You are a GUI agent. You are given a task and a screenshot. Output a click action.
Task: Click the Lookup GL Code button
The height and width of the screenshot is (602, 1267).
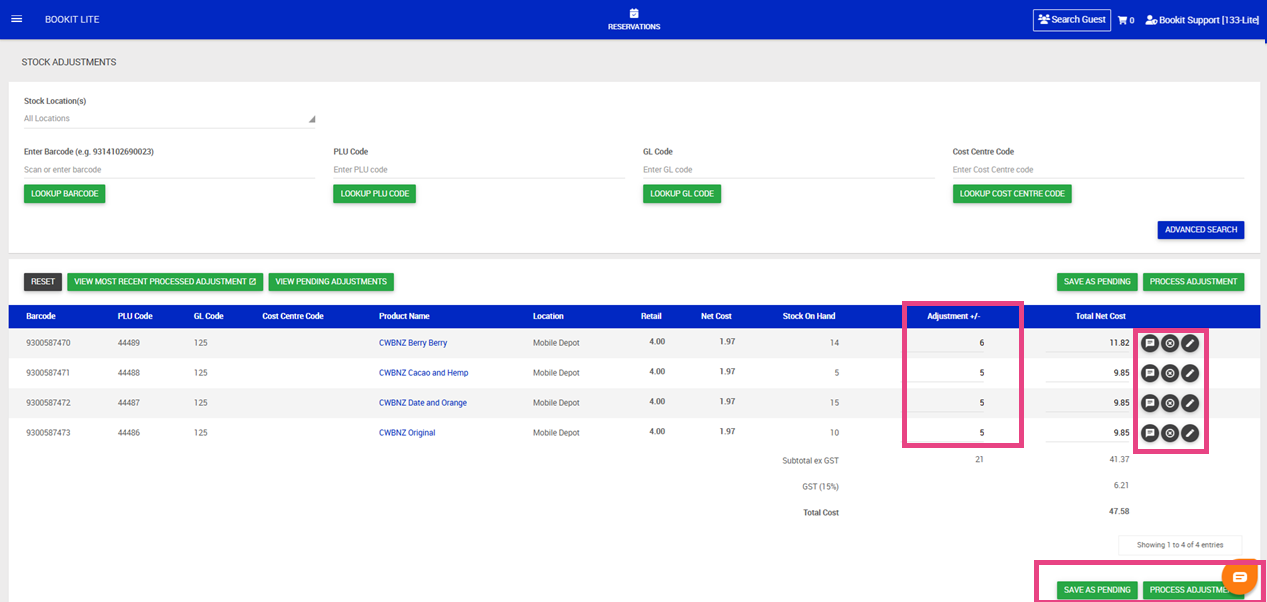tap(682, 193)
